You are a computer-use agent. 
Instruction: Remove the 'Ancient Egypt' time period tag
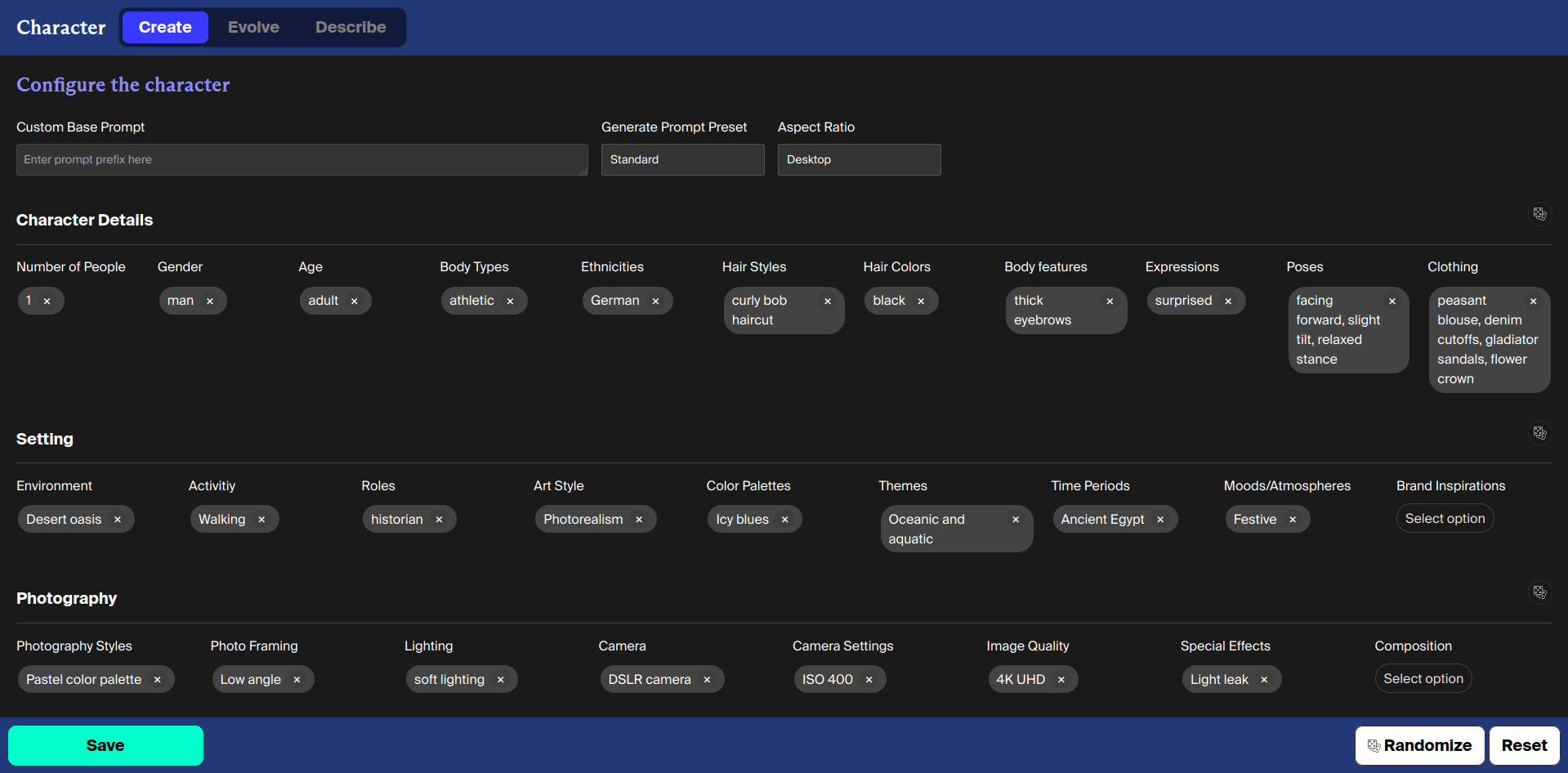point(1160,520)
